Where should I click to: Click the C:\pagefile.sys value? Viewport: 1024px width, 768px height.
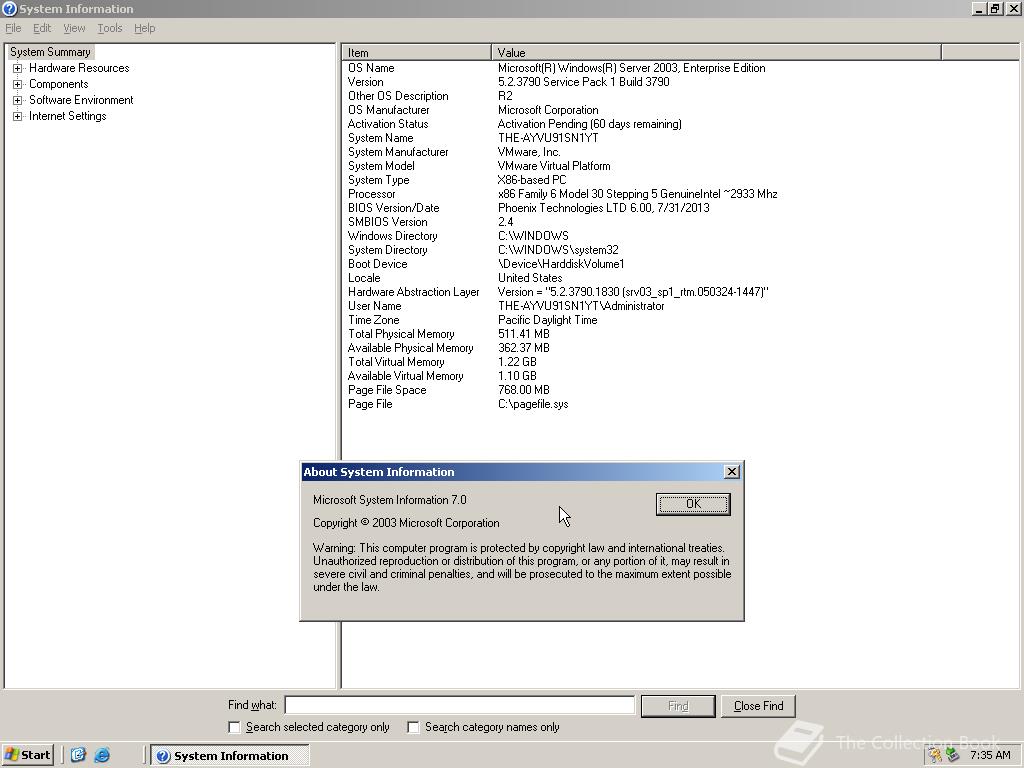pos(533,404)
